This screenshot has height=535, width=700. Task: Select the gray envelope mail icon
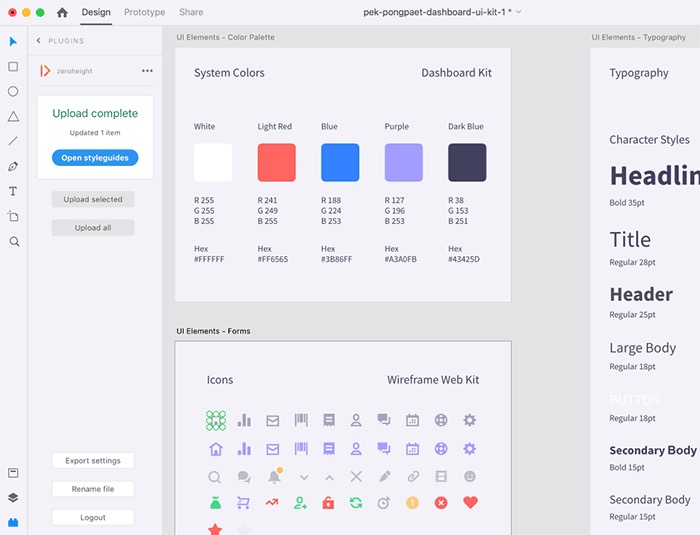273,421
